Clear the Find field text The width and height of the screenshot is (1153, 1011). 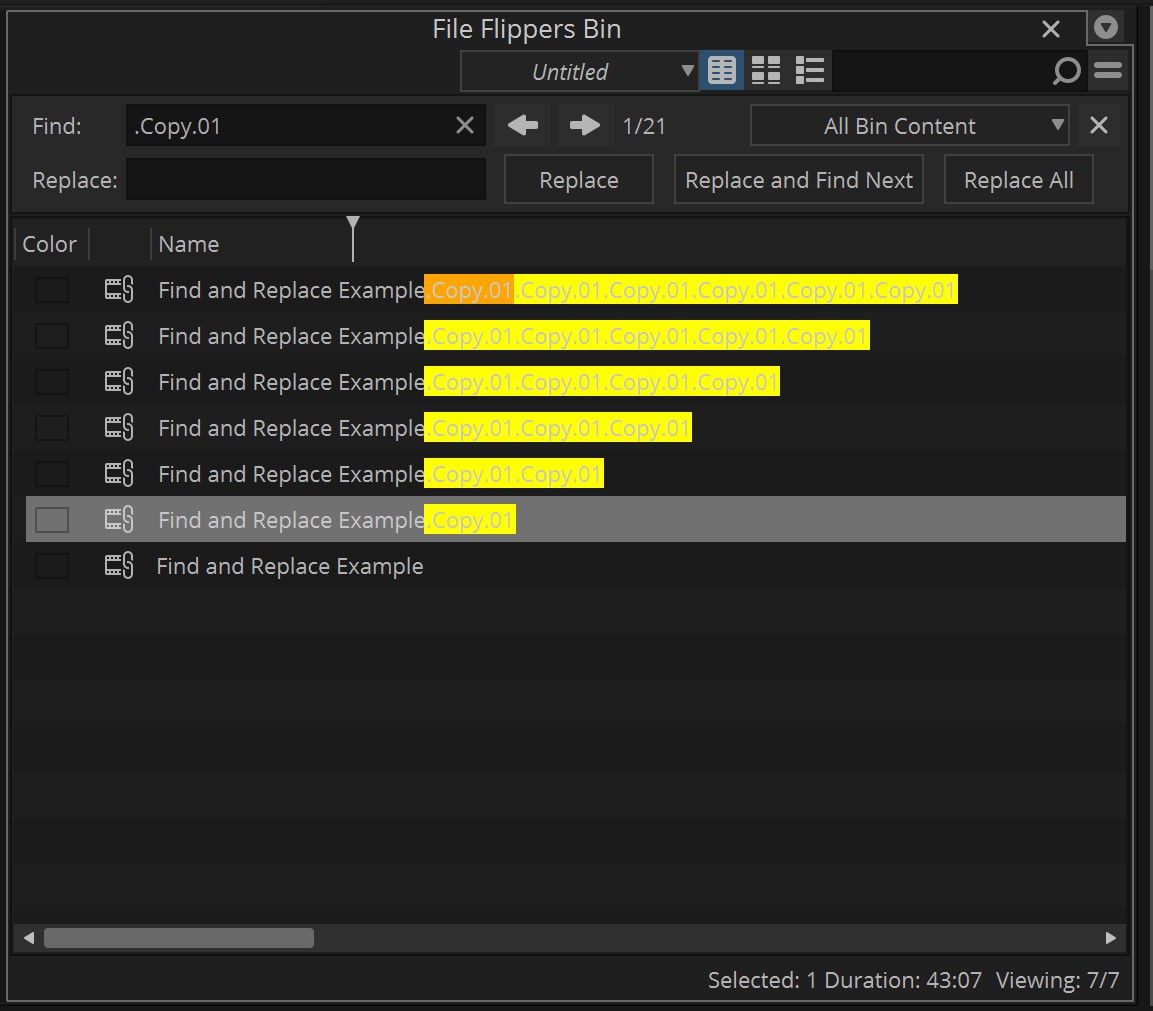point(465,126)
